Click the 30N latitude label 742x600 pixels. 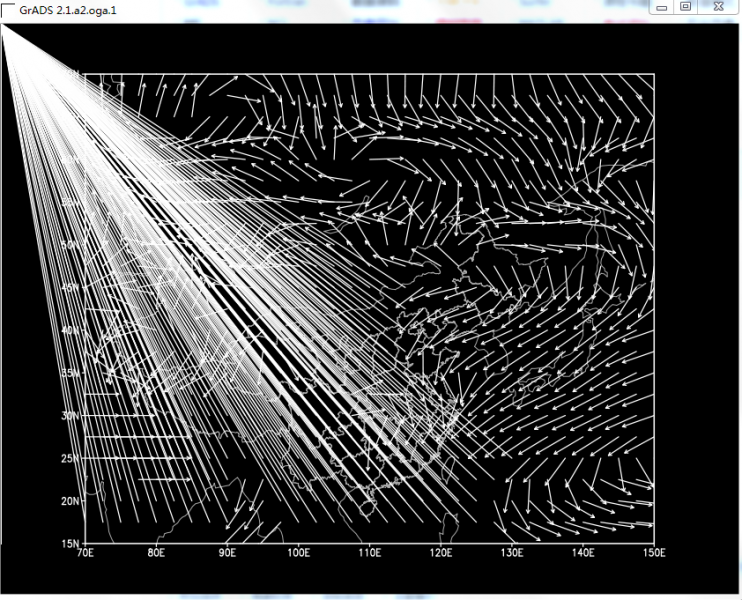point(71,415)
